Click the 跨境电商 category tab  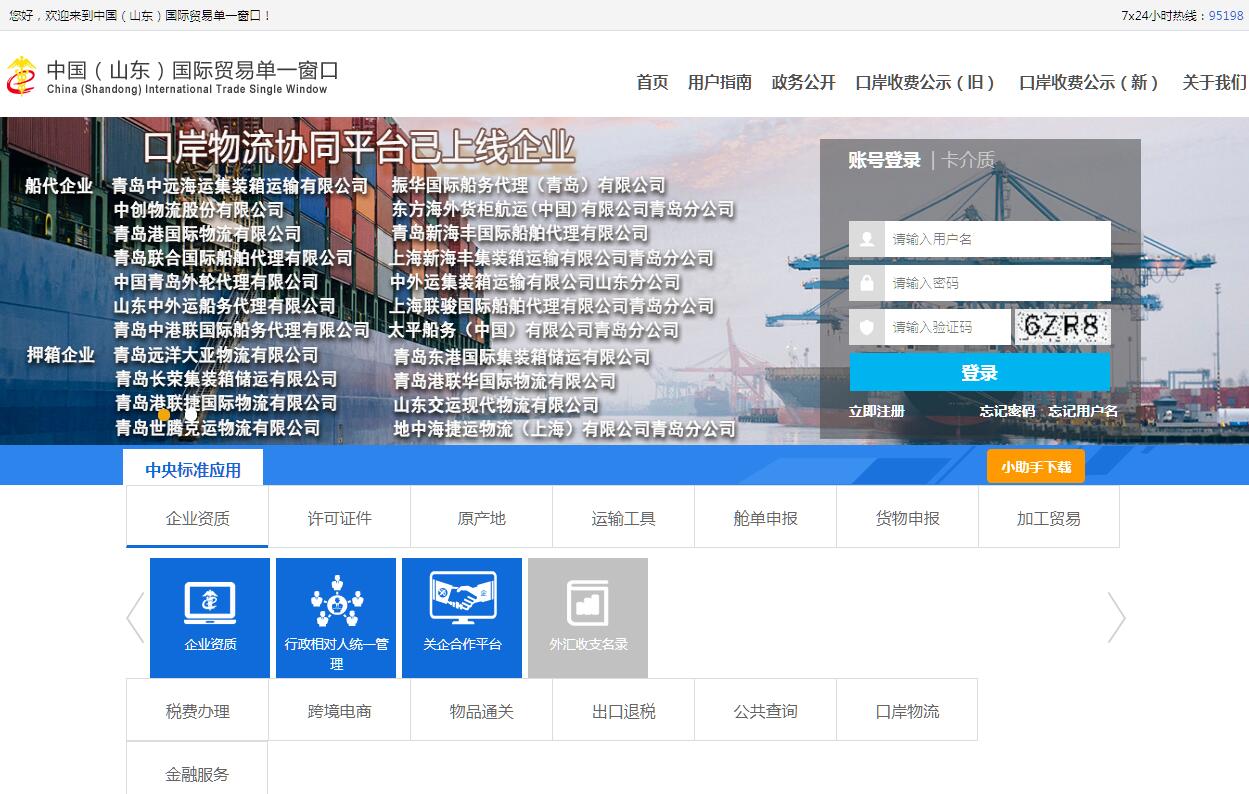click(x=339, y=711)
